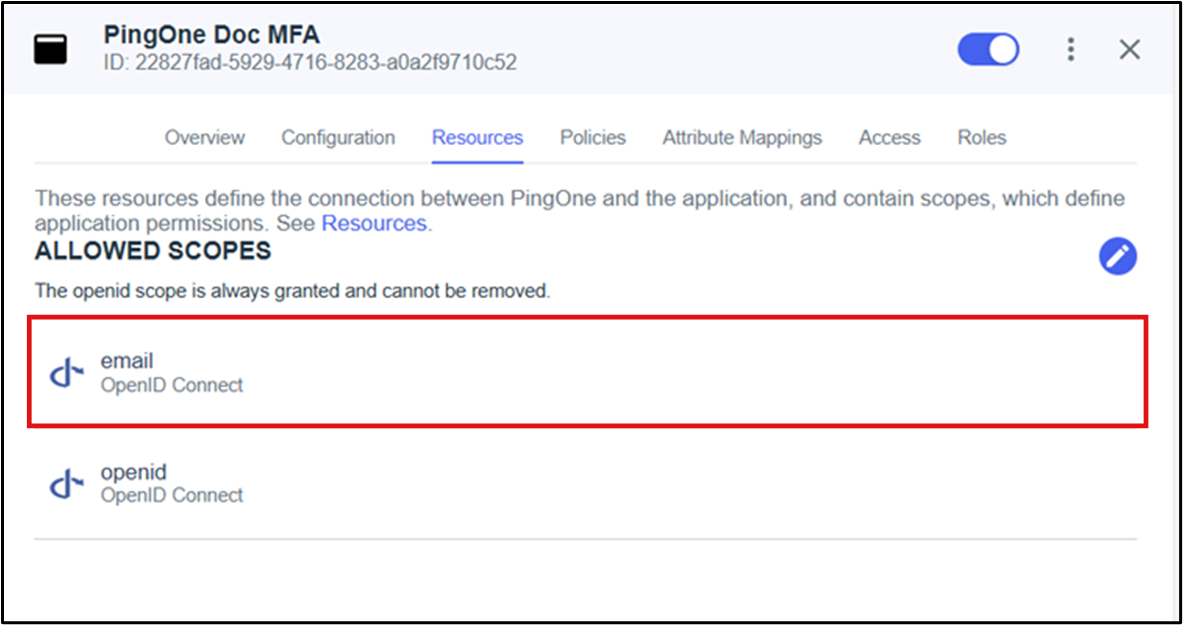Open the Policies tab

593,137
